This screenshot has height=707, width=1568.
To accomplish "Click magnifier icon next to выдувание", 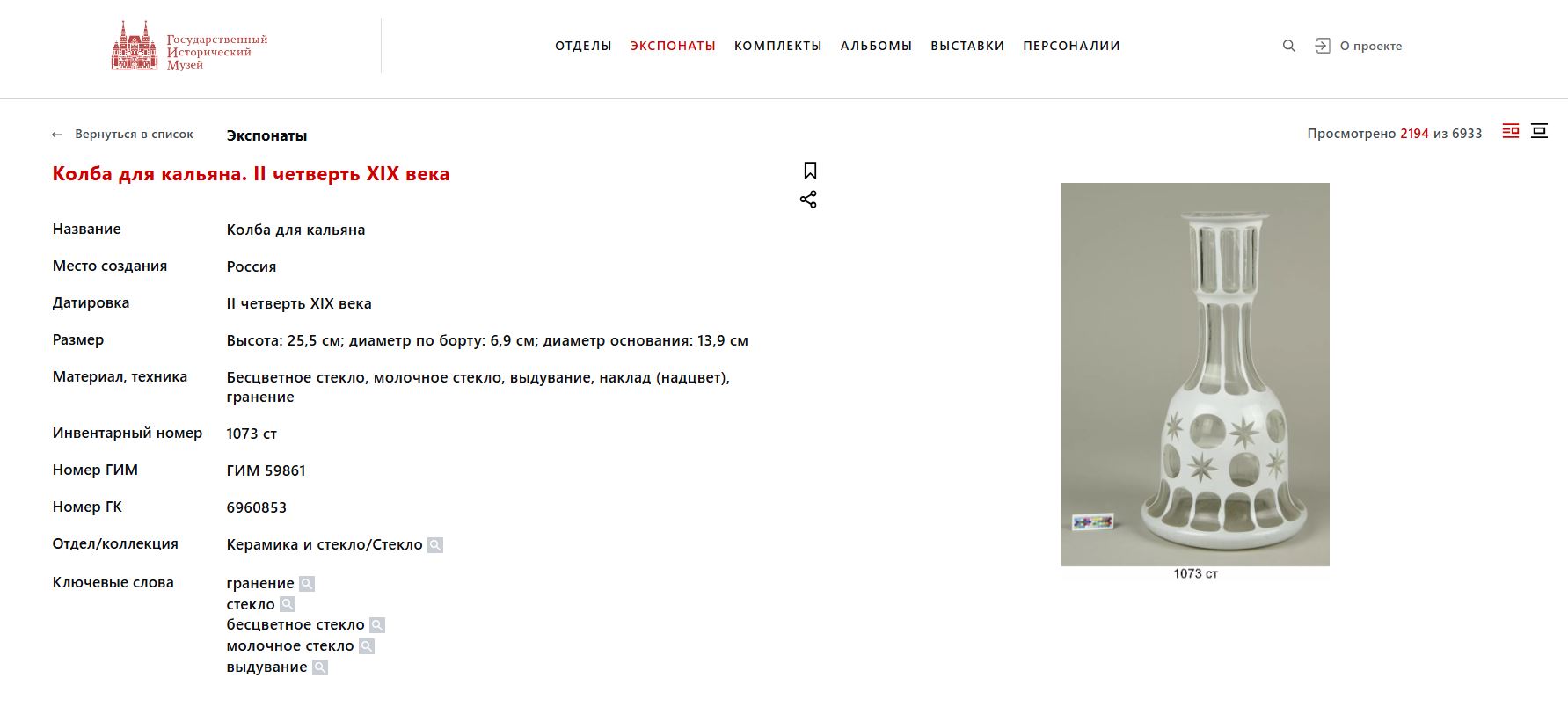I will point(320,667).
